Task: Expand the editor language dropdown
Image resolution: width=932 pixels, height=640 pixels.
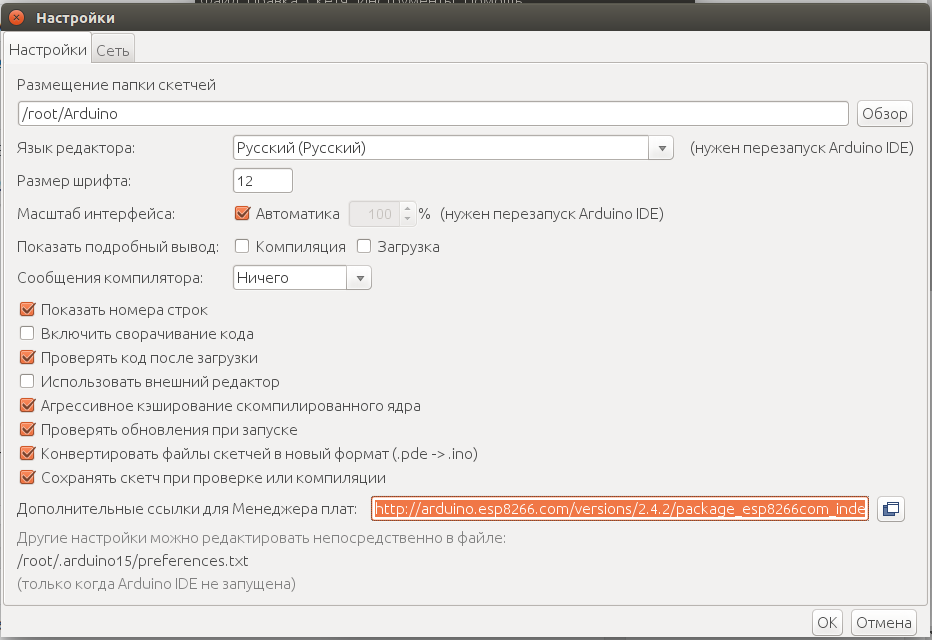Action: tap(661, 148)
